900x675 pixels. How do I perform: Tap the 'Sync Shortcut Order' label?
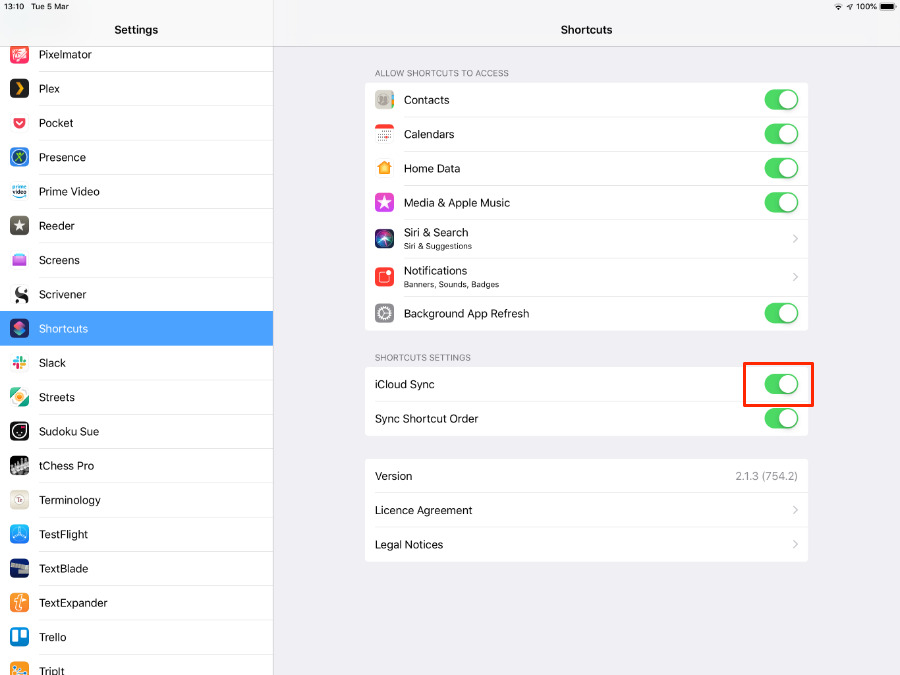click(x=426, y=418)
